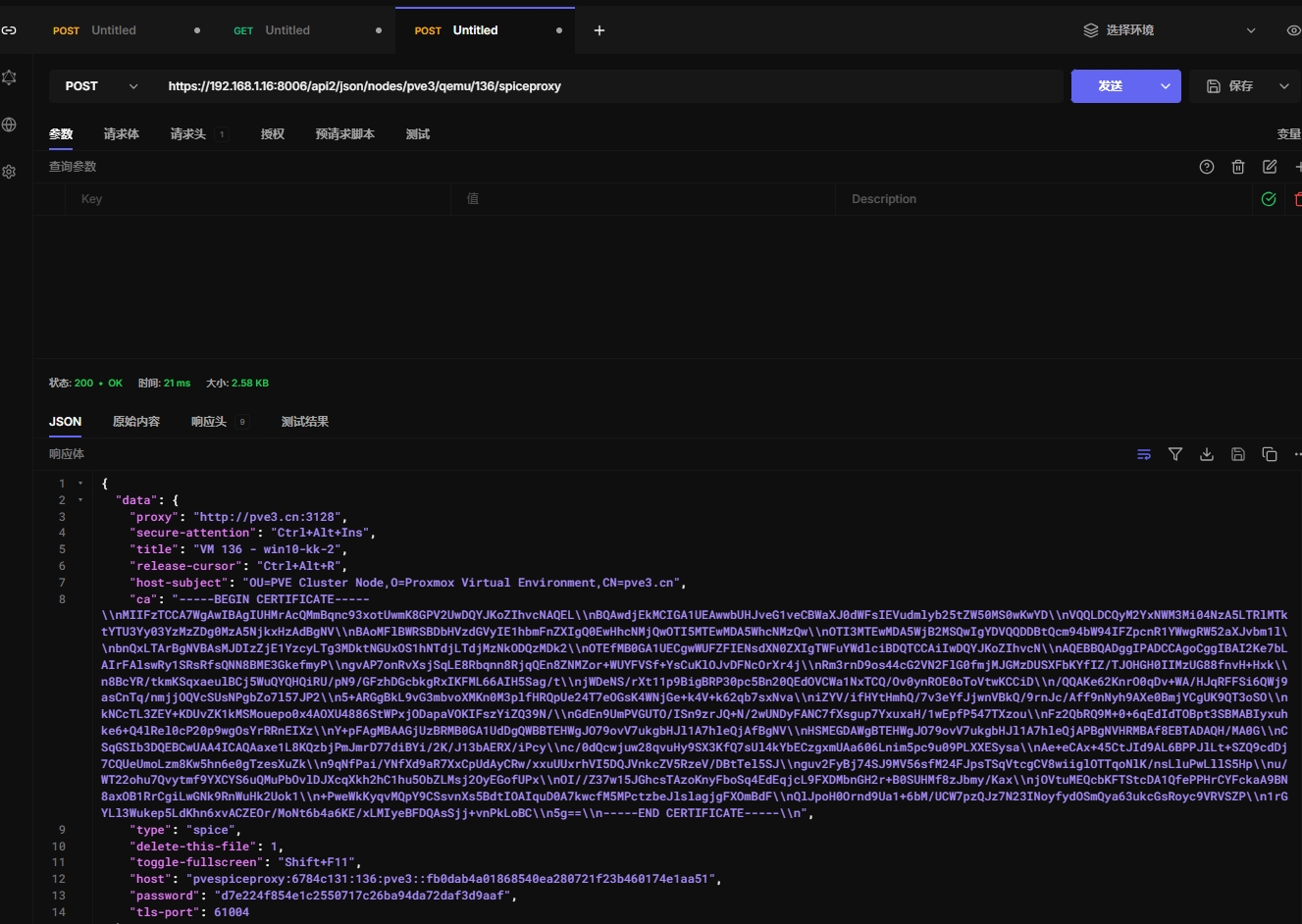Click the filter icon above response body
Image resolution: width=1302 pixels, height=924 pixels.
click(1174, 454)
